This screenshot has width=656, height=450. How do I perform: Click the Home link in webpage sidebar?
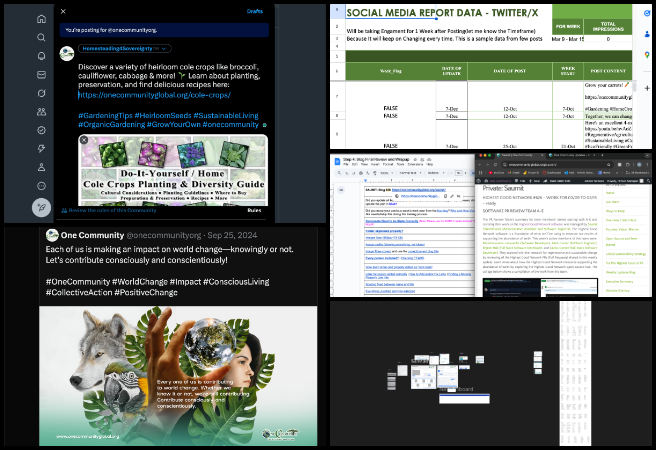coord(610,193)
